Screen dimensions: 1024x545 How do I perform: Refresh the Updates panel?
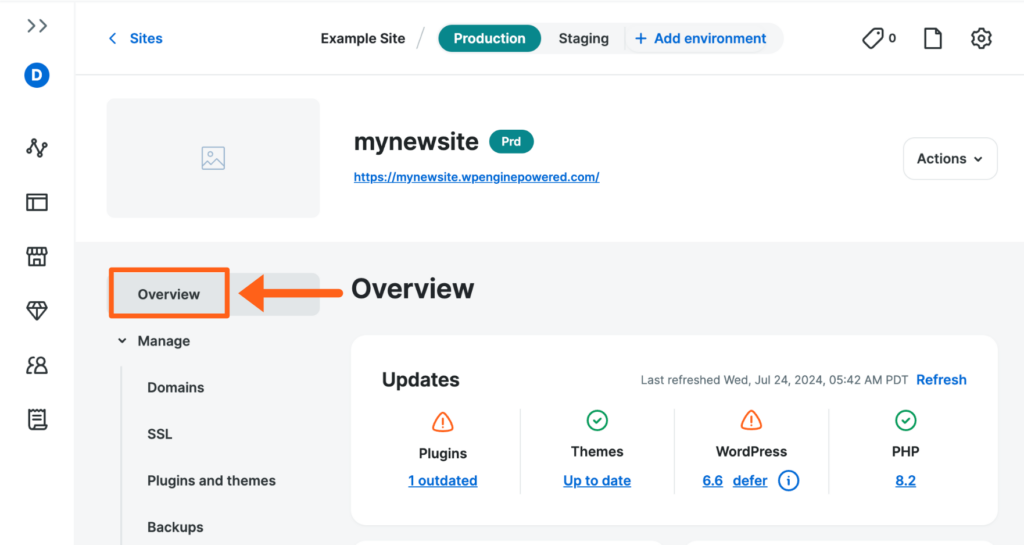coord(941,380)
